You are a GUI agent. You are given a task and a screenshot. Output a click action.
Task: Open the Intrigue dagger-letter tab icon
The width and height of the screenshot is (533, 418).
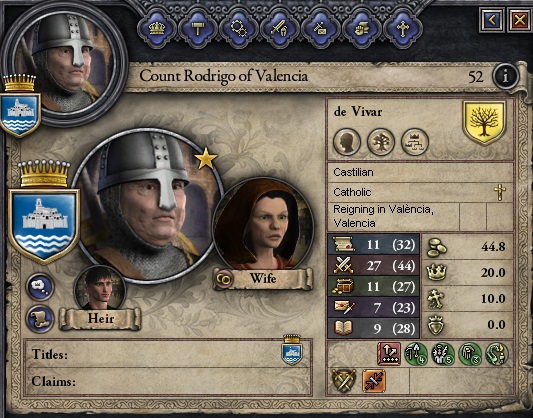tap(321, 29)
